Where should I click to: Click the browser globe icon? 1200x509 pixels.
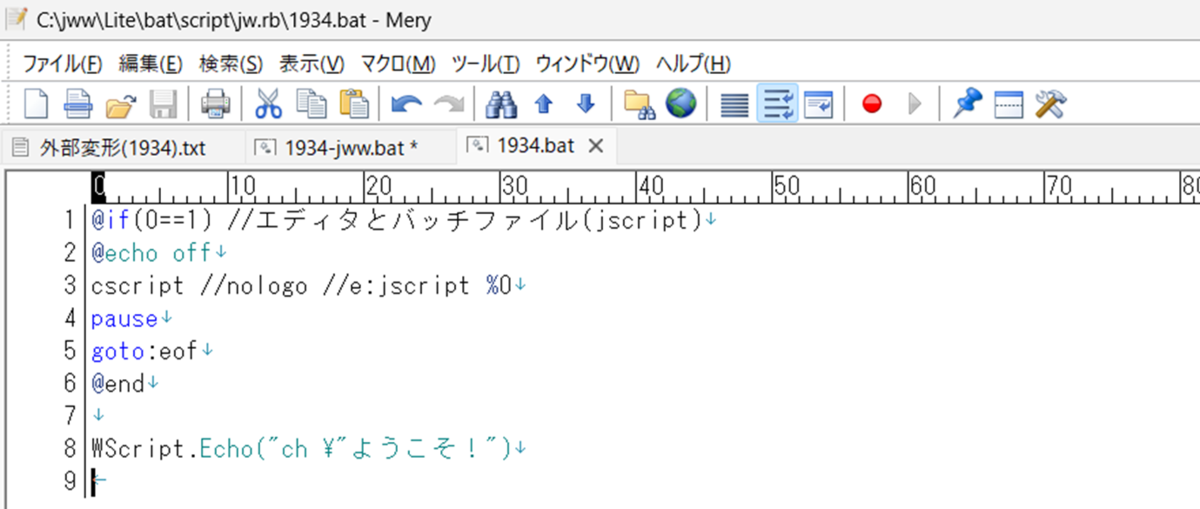coord(681,104)
